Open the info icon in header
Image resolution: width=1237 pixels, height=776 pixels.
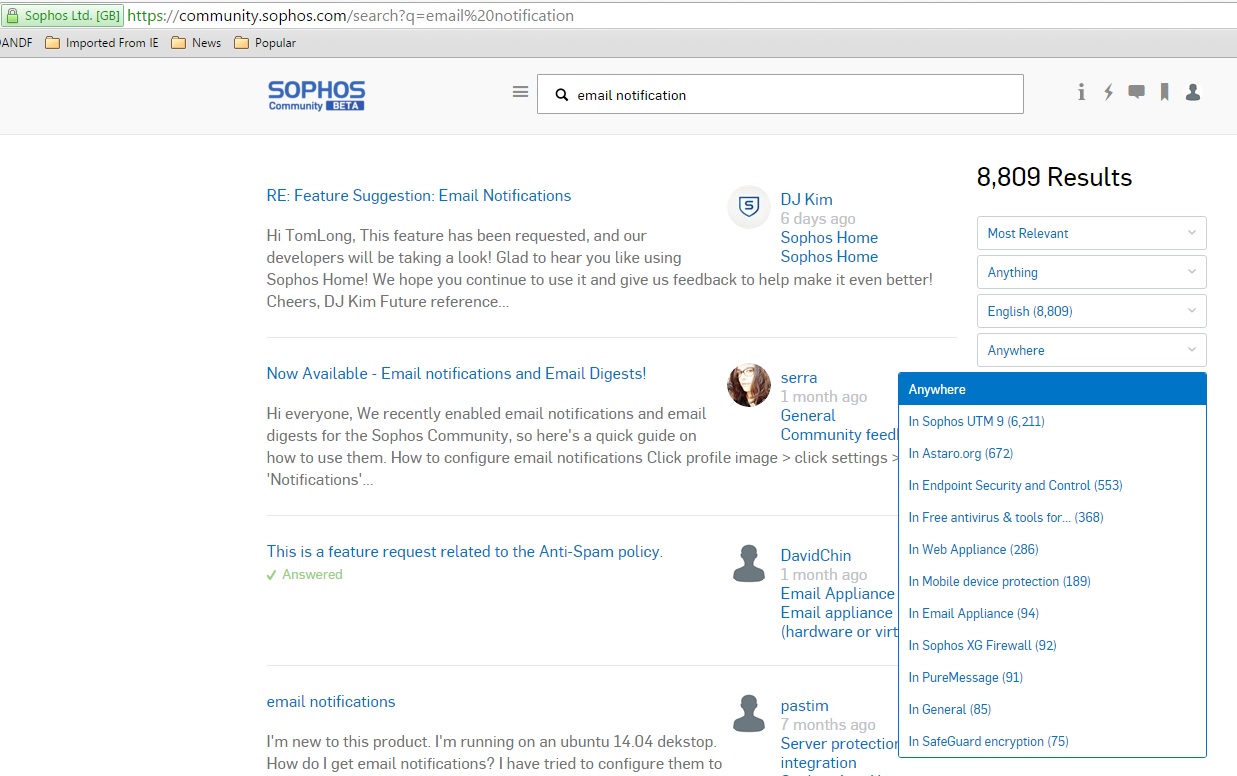coord(1081,92)
